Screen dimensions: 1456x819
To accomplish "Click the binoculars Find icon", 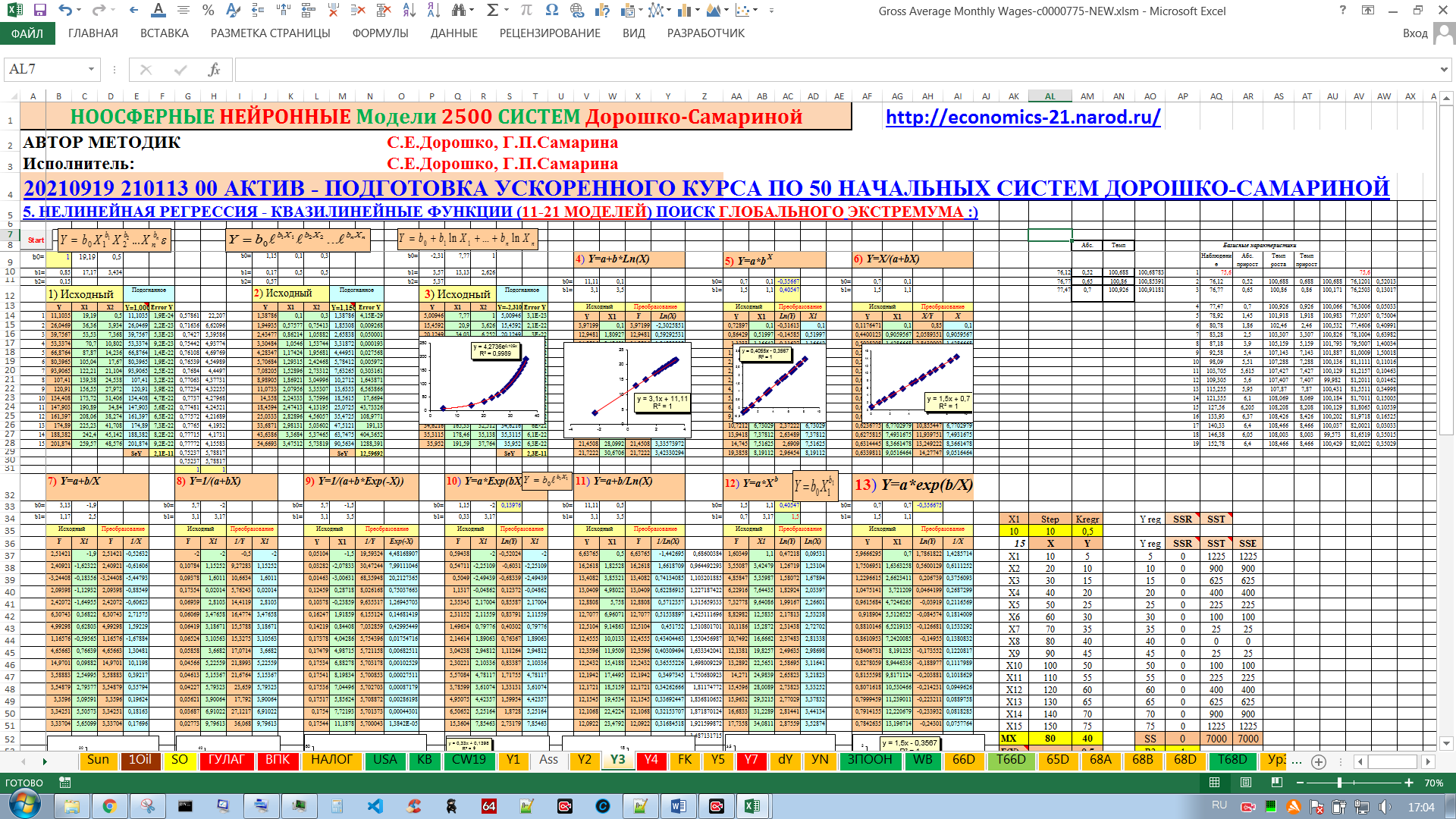I will pos(458,11).
